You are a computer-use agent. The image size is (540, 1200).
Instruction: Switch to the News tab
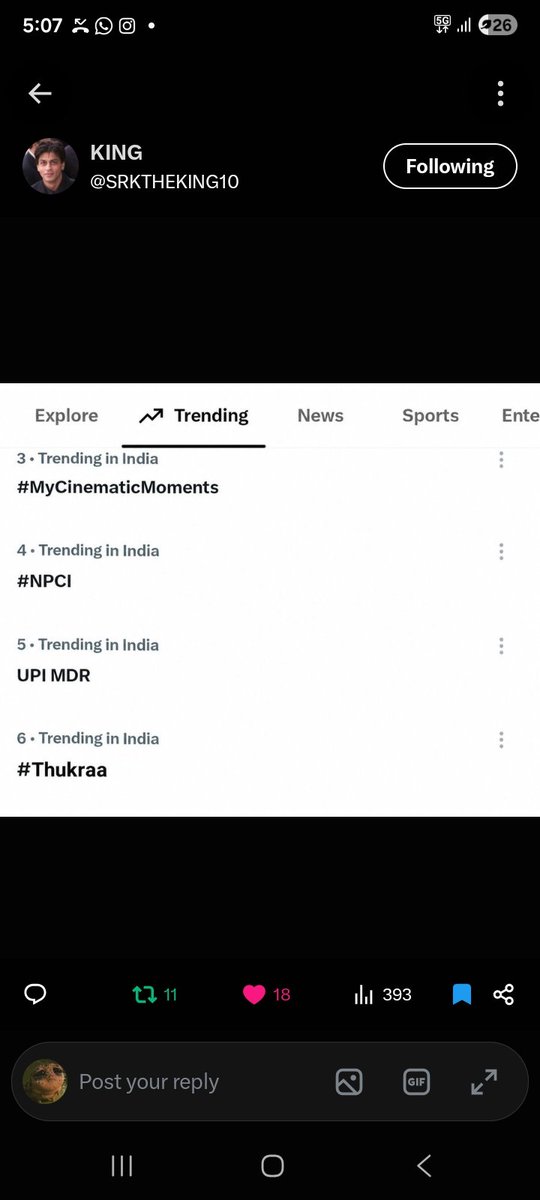(320, 415)
